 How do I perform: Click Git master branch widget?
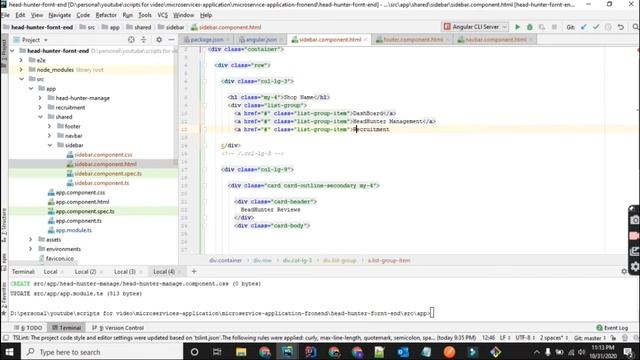pyautogui.click(x=590, y=338)
